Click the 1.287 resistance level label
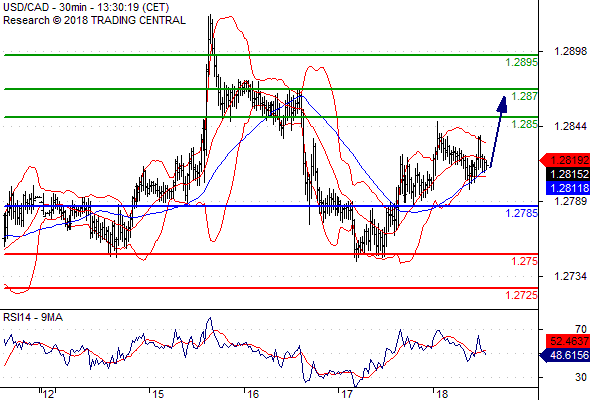 [x=525, y=96]
